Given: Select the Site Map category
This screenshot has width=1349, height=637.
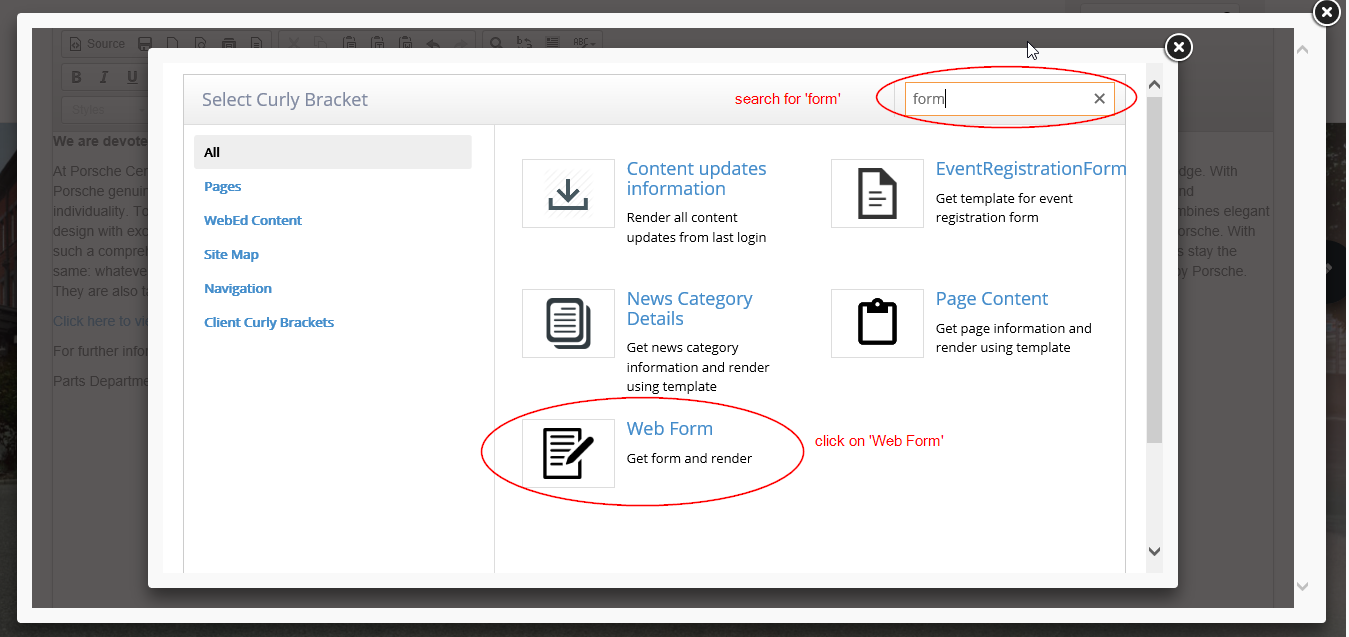Looking at the screenshot, I should [x=231, y=254].
